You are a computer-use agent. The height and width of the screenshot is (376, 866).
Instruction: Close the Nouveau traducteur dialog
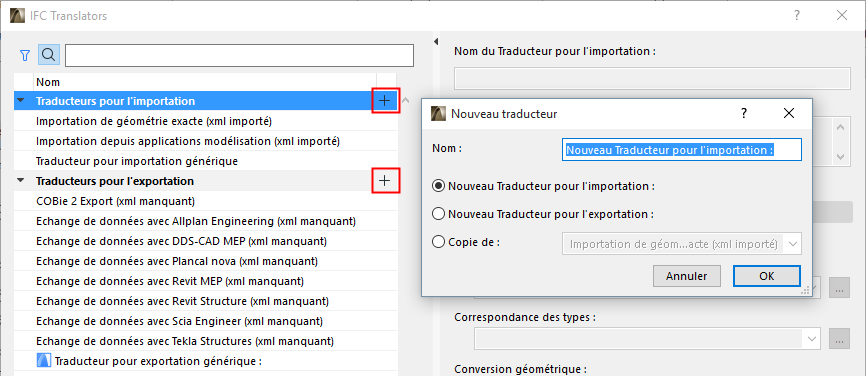click(789, 113)
